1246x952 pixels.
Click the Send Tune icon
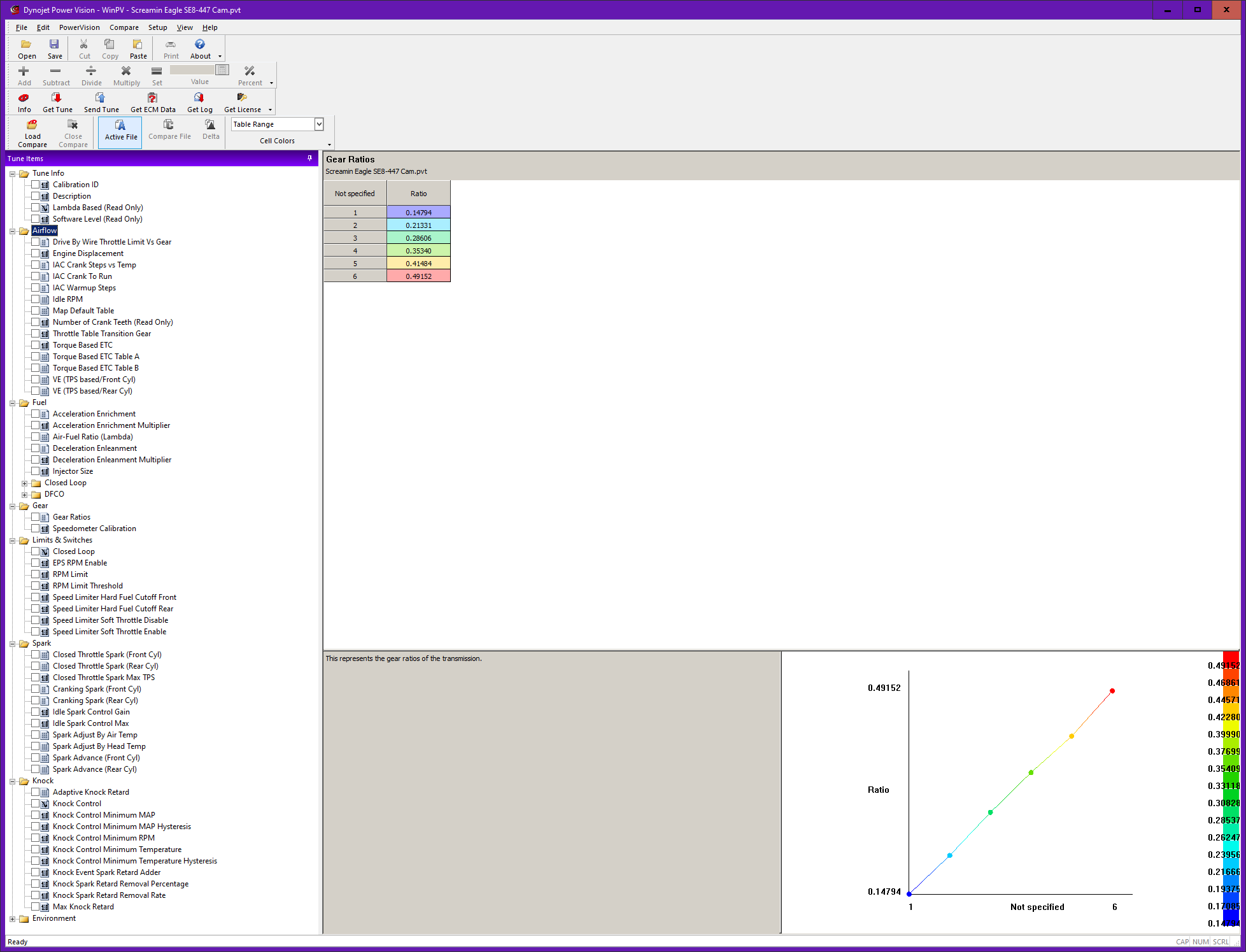[101, 98]
